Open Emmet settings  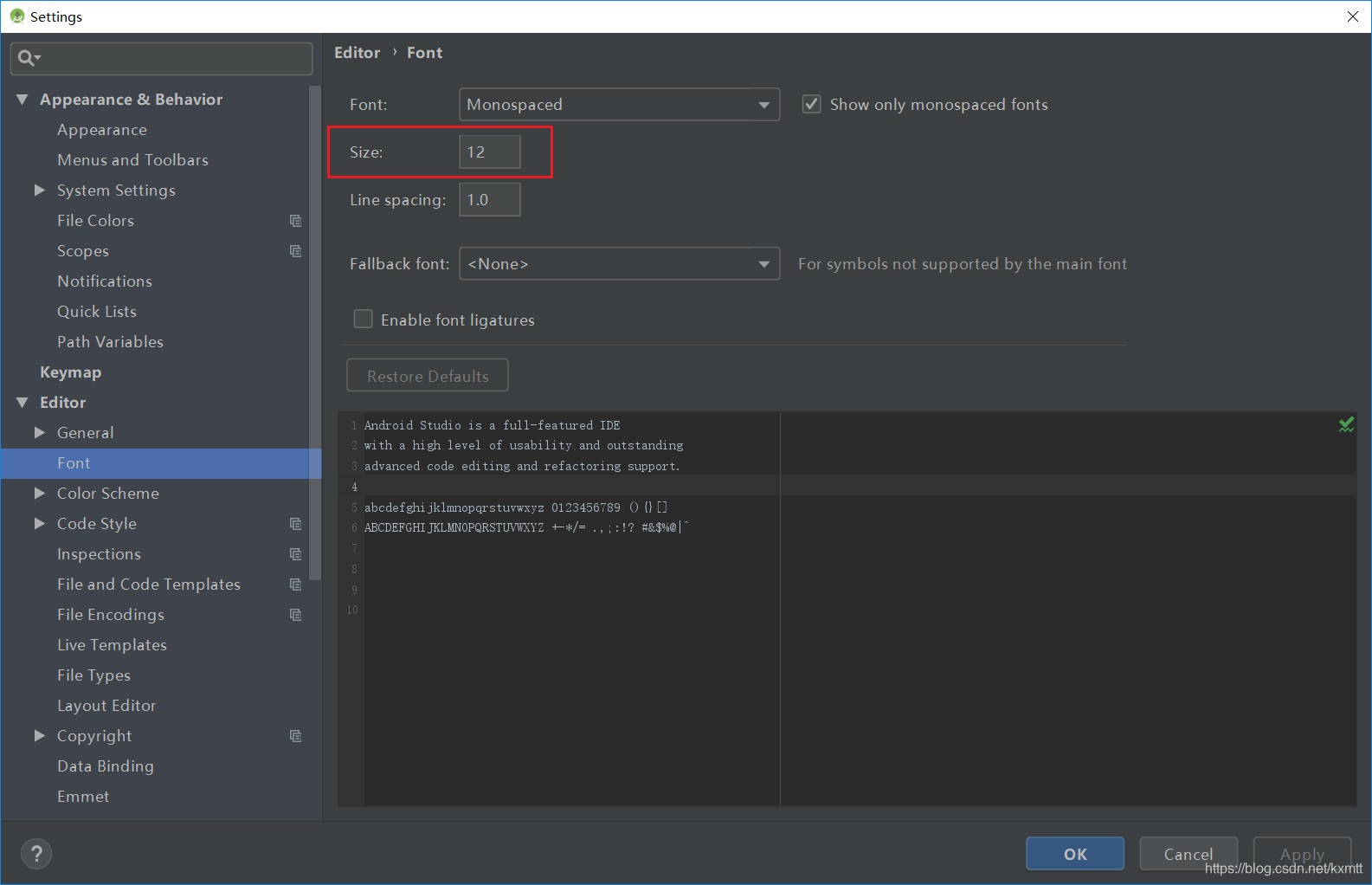[x=83, y=797]
